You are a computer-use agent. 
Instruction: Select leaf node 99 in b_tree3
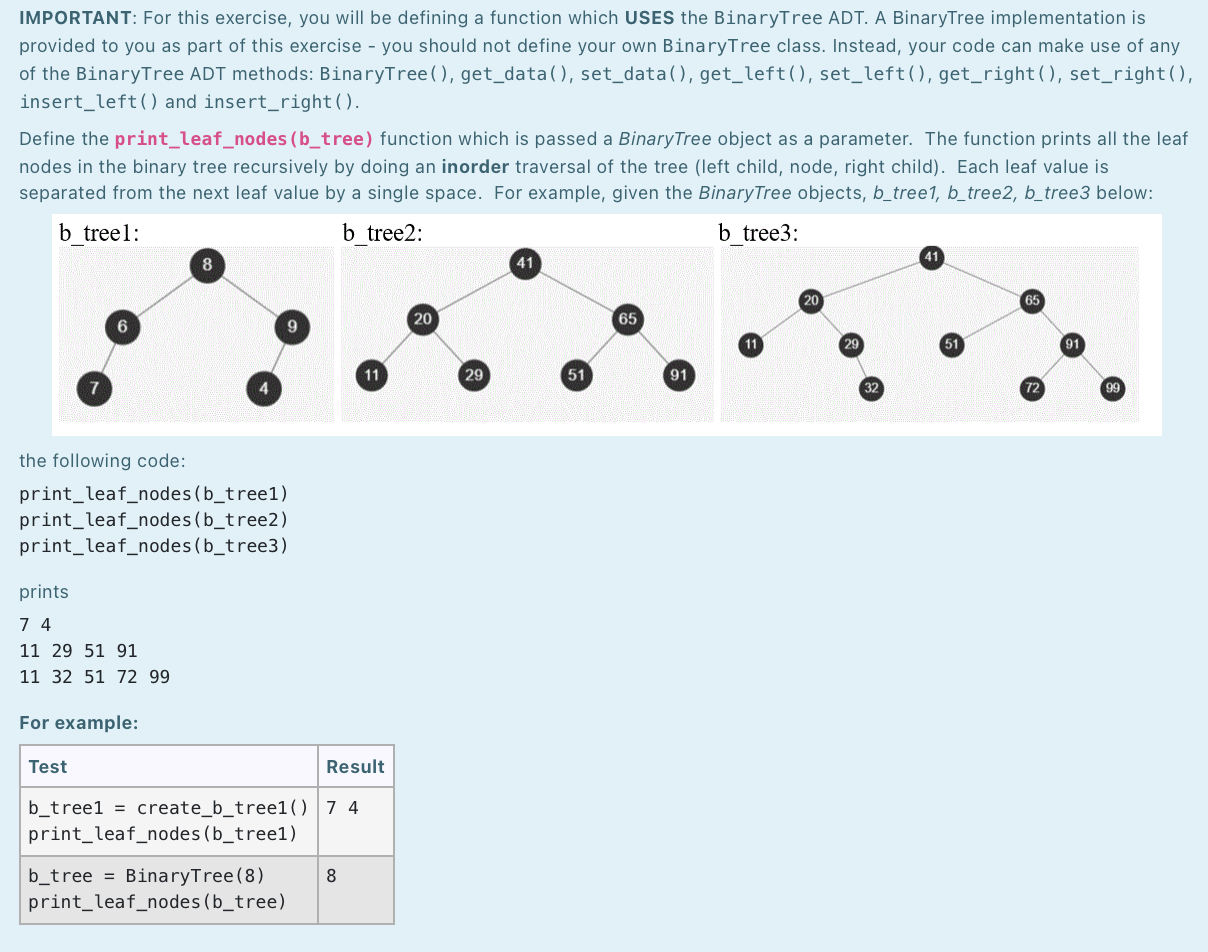(x=1112, y=388)
